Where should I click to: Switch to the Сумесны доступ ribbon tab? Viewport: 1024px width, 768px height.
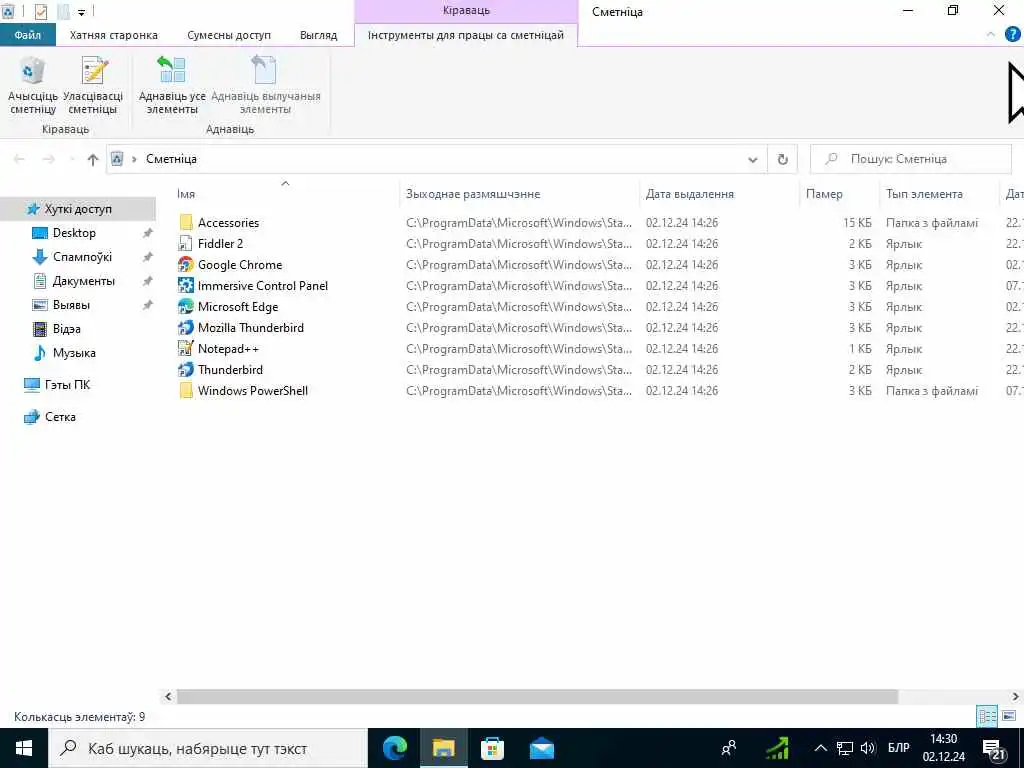tap(229, 35)
